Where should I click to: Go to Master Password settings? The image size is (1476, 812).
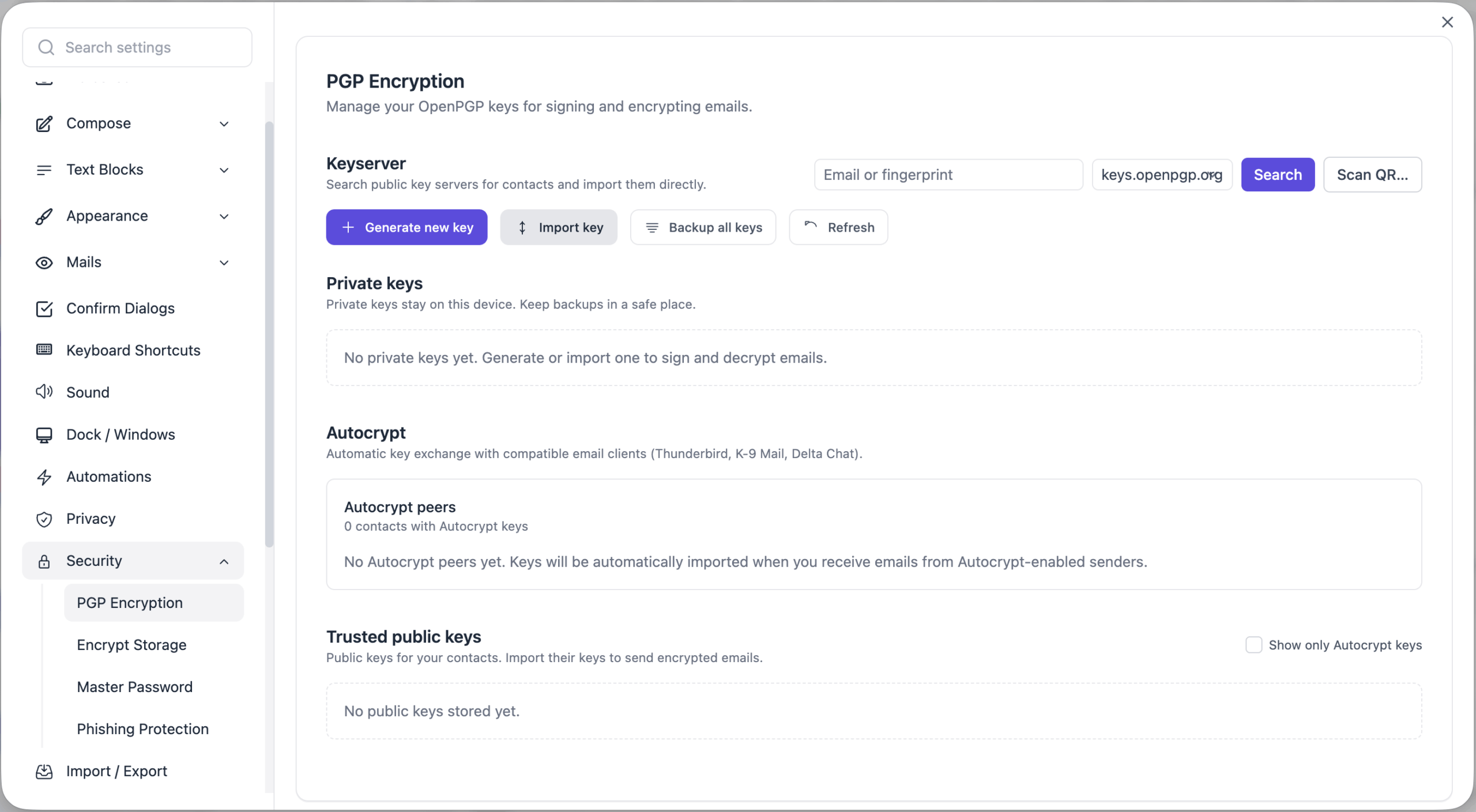pos(134,687)
